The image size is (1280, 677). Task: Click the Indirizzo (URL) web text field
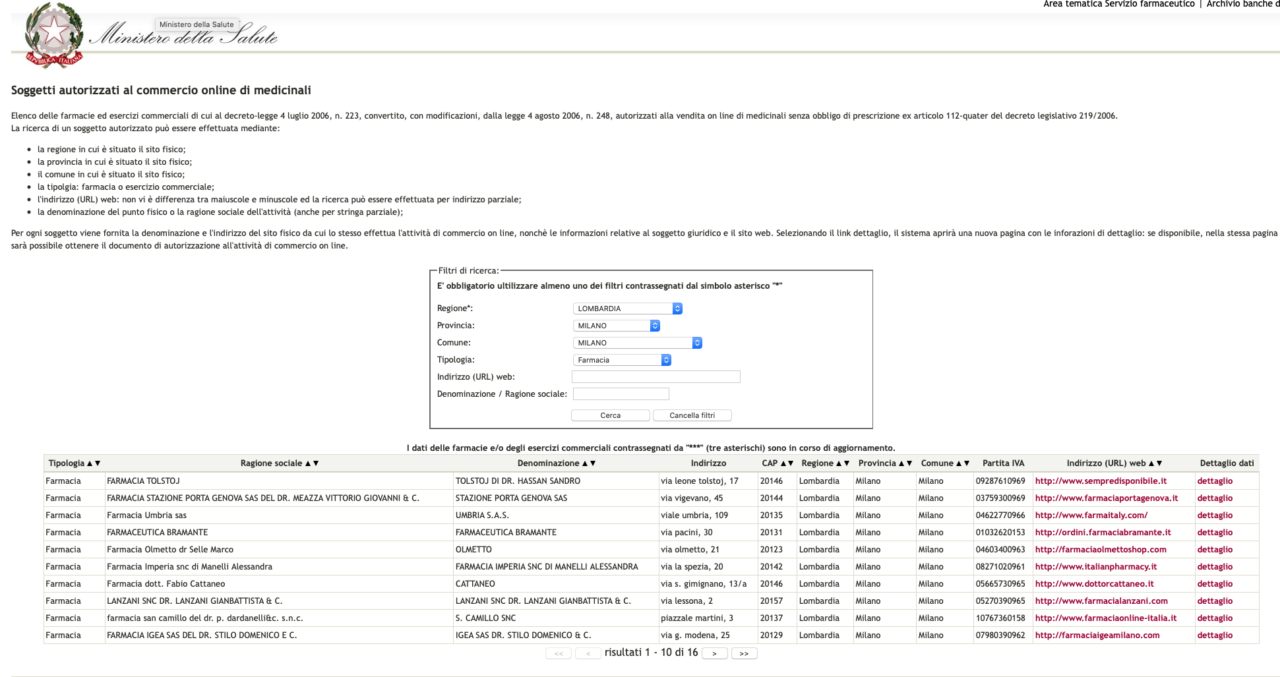[655, 377]
